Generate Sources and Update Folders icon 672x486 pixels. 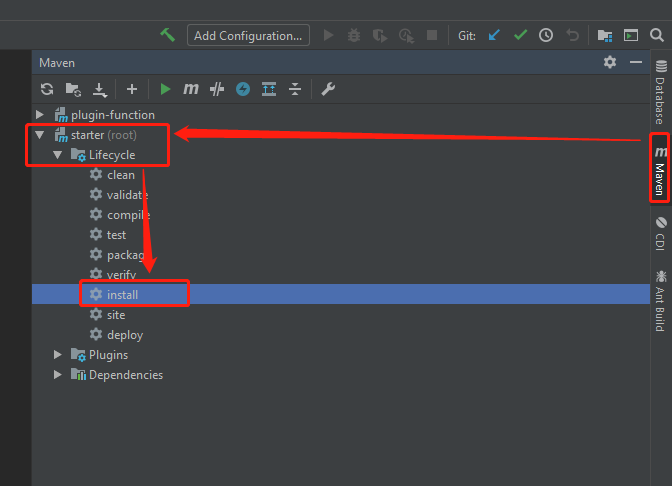(x=73, y=89)
